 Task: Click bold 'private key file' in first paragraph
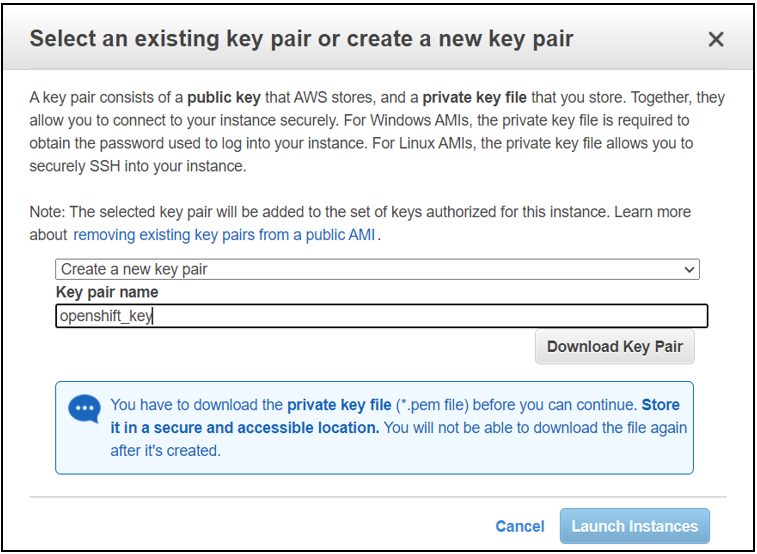coord(475,97)
